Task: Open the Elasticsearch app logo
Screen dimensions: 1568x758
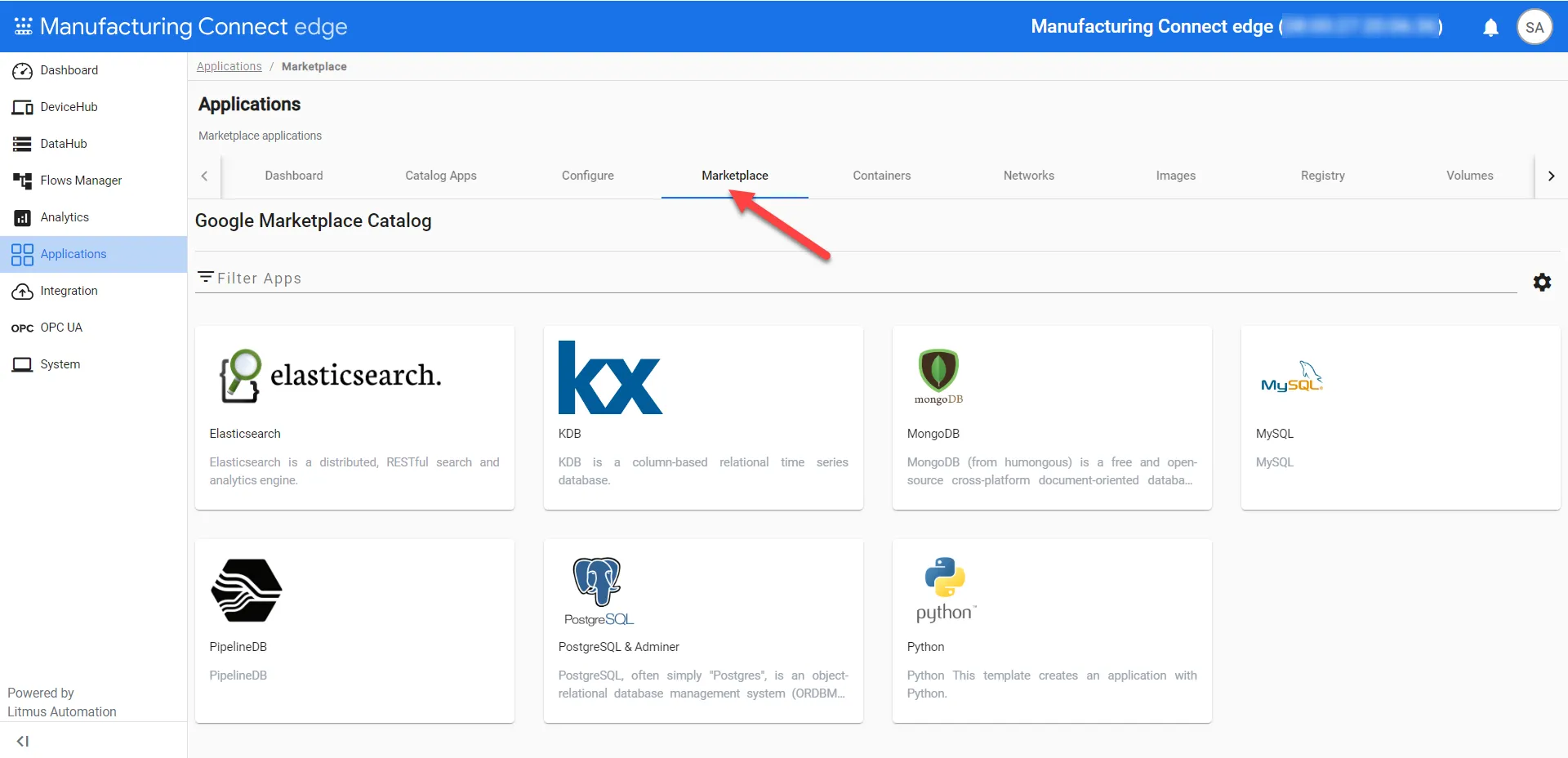Action: (330, 377)
